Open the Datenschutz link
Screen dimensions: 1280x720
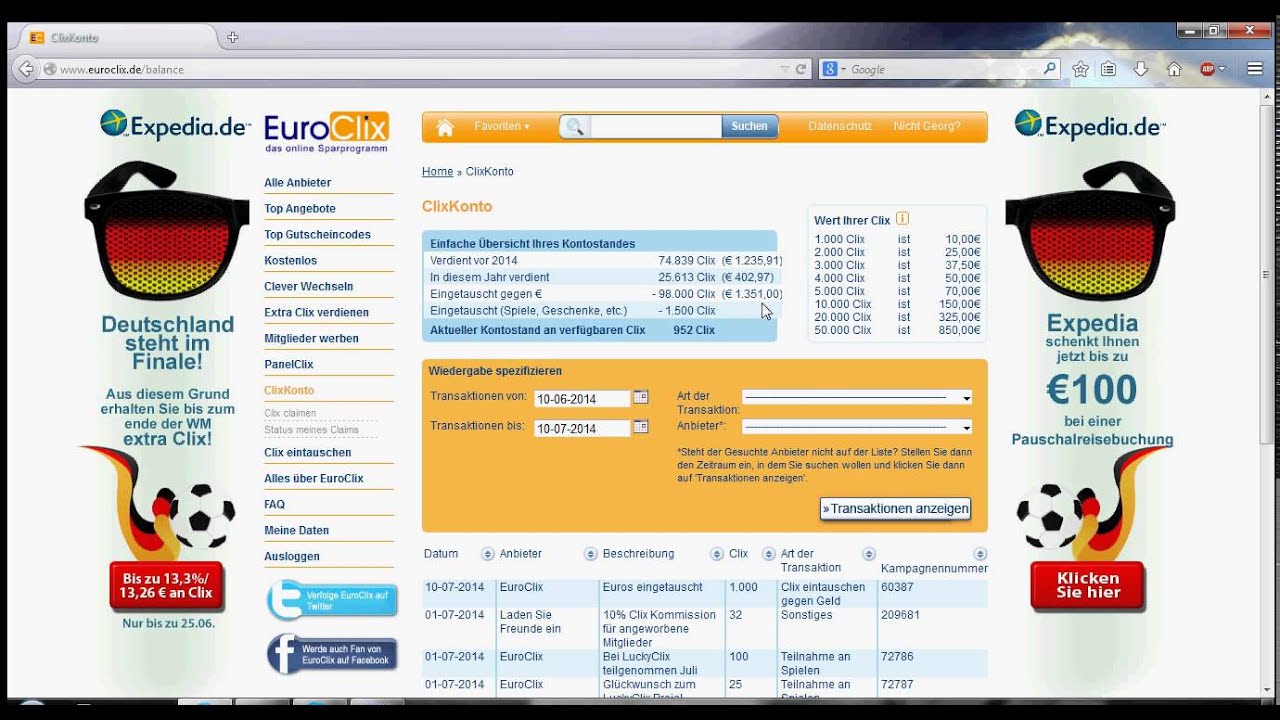pos(840,127)
